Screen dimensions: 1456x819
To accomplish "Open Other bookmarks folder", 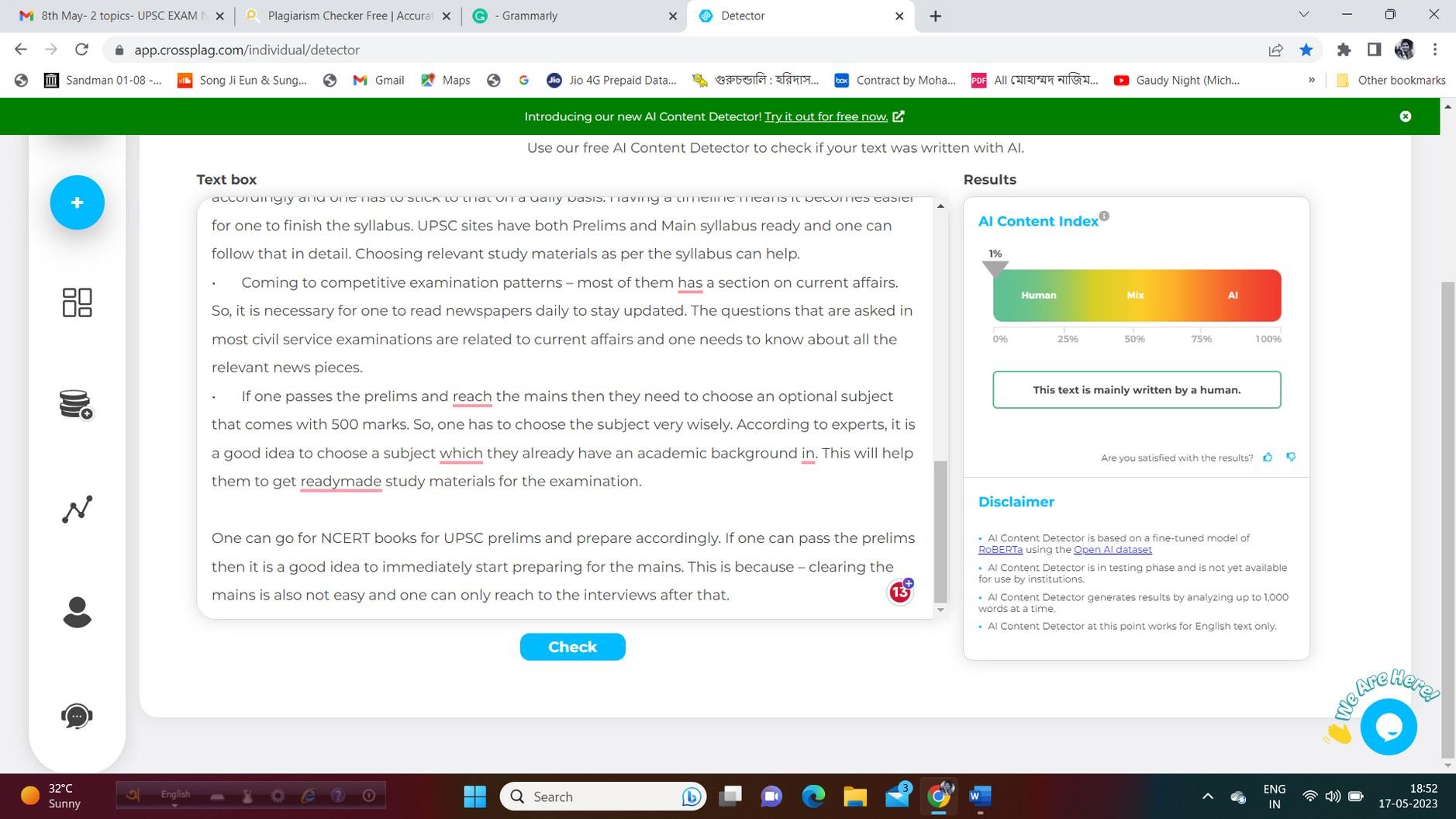I will (x=1392, y=80).
